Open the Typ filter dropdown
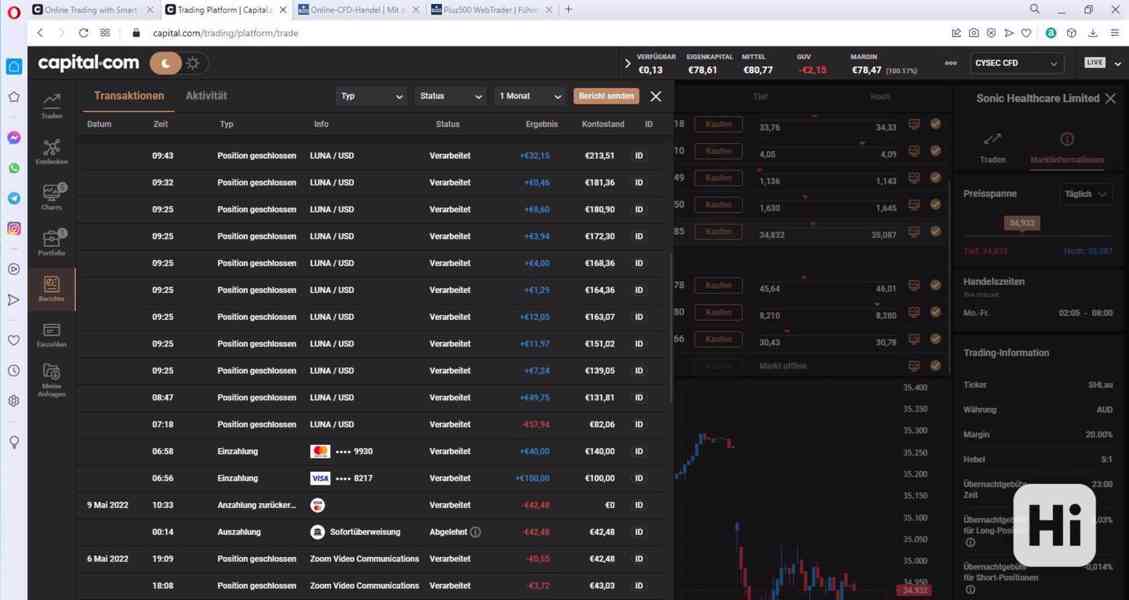Viewport: 1129px width, 600px height. [371, 96]
